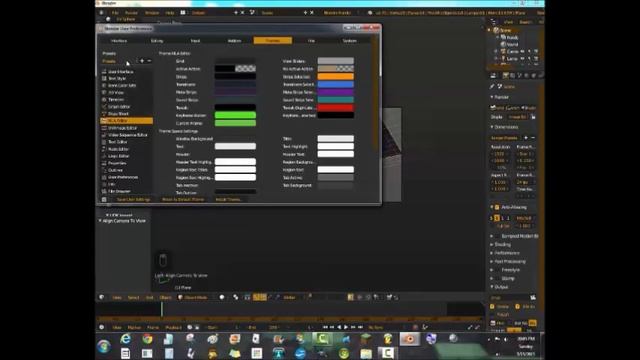Click Reset to Default Theme button
Viewport: 640px width, 360px height.
183,200
